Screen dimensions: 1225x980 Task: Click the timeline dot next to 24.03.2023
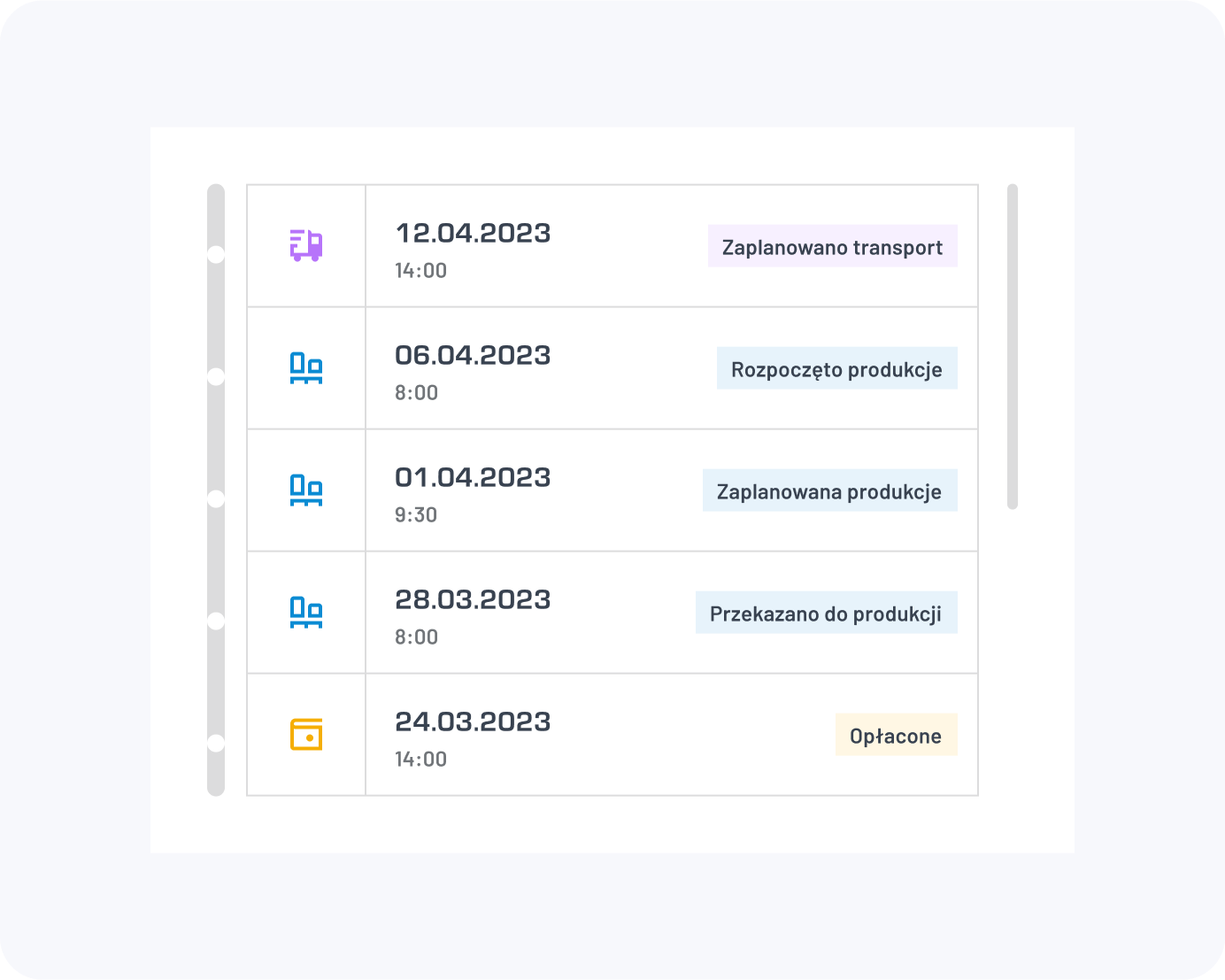pos(216,744)
